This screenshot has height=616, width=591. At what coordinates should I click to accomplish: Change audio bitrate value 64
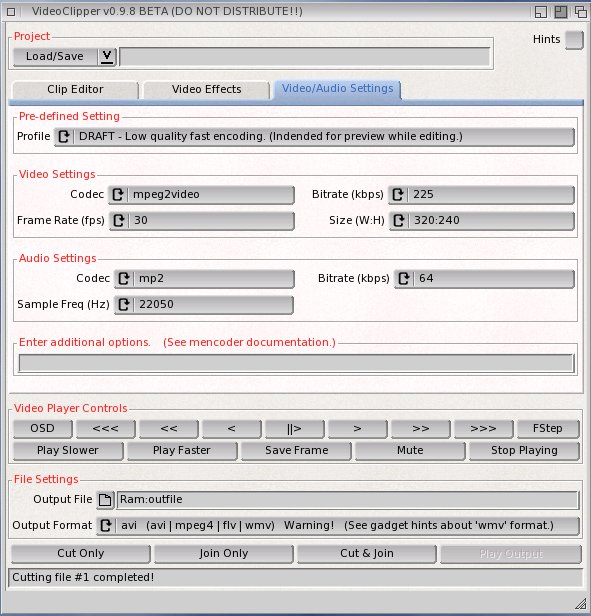tap(484, 279)
